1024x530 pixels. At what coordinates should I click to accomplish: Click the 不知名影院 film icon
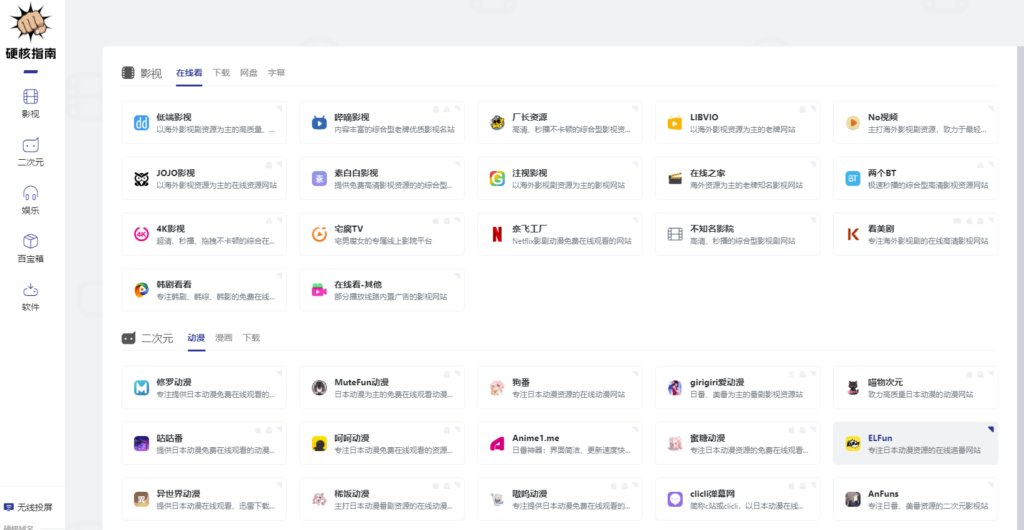(675, 234)
